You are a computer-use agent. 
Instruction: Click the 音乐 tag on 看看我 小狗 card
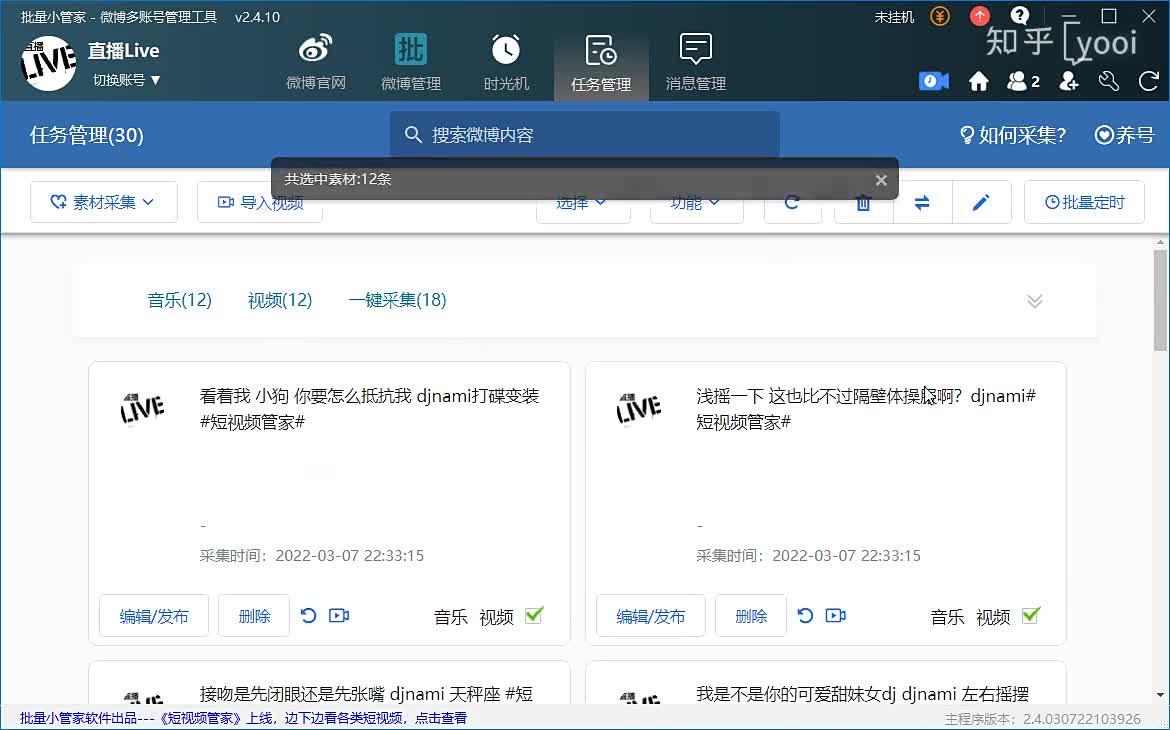tap(451, 617)
